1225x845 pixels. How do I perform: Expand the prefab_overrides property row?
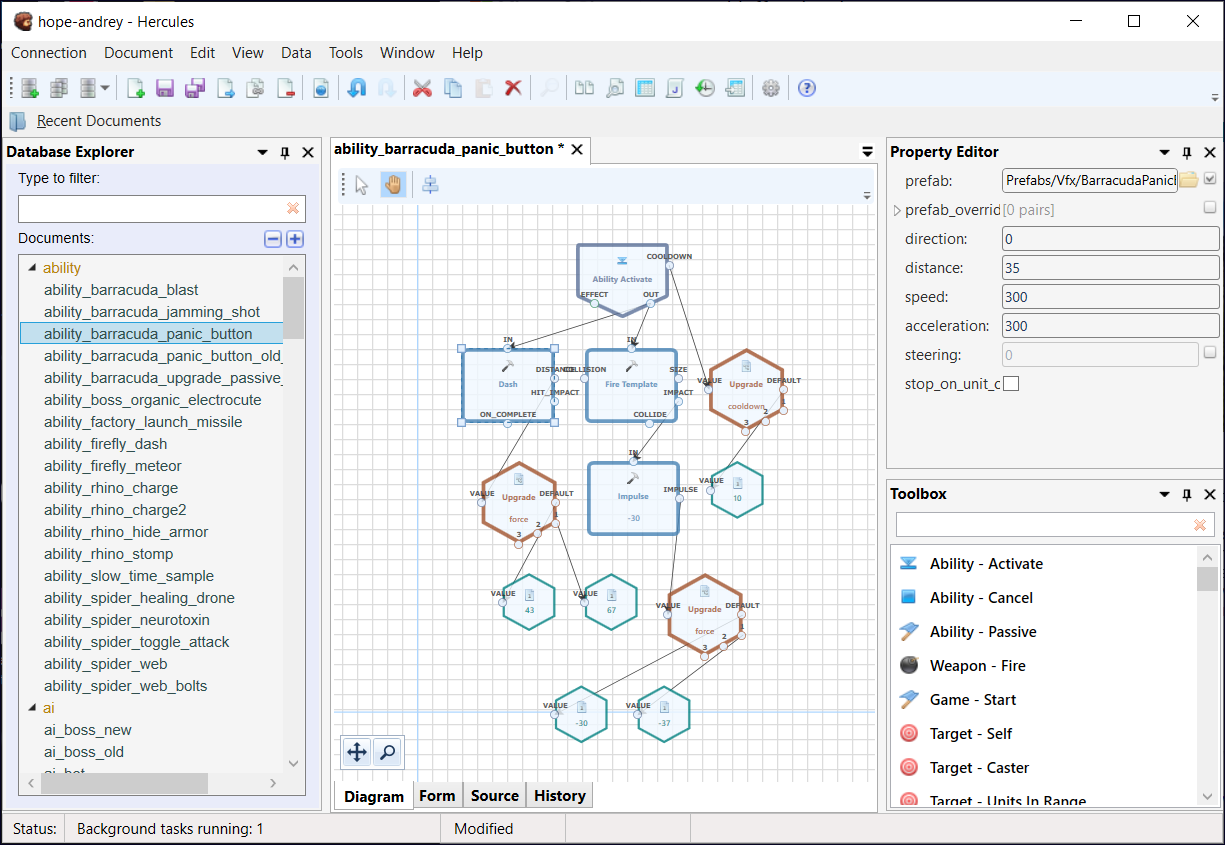coord(897,210)
